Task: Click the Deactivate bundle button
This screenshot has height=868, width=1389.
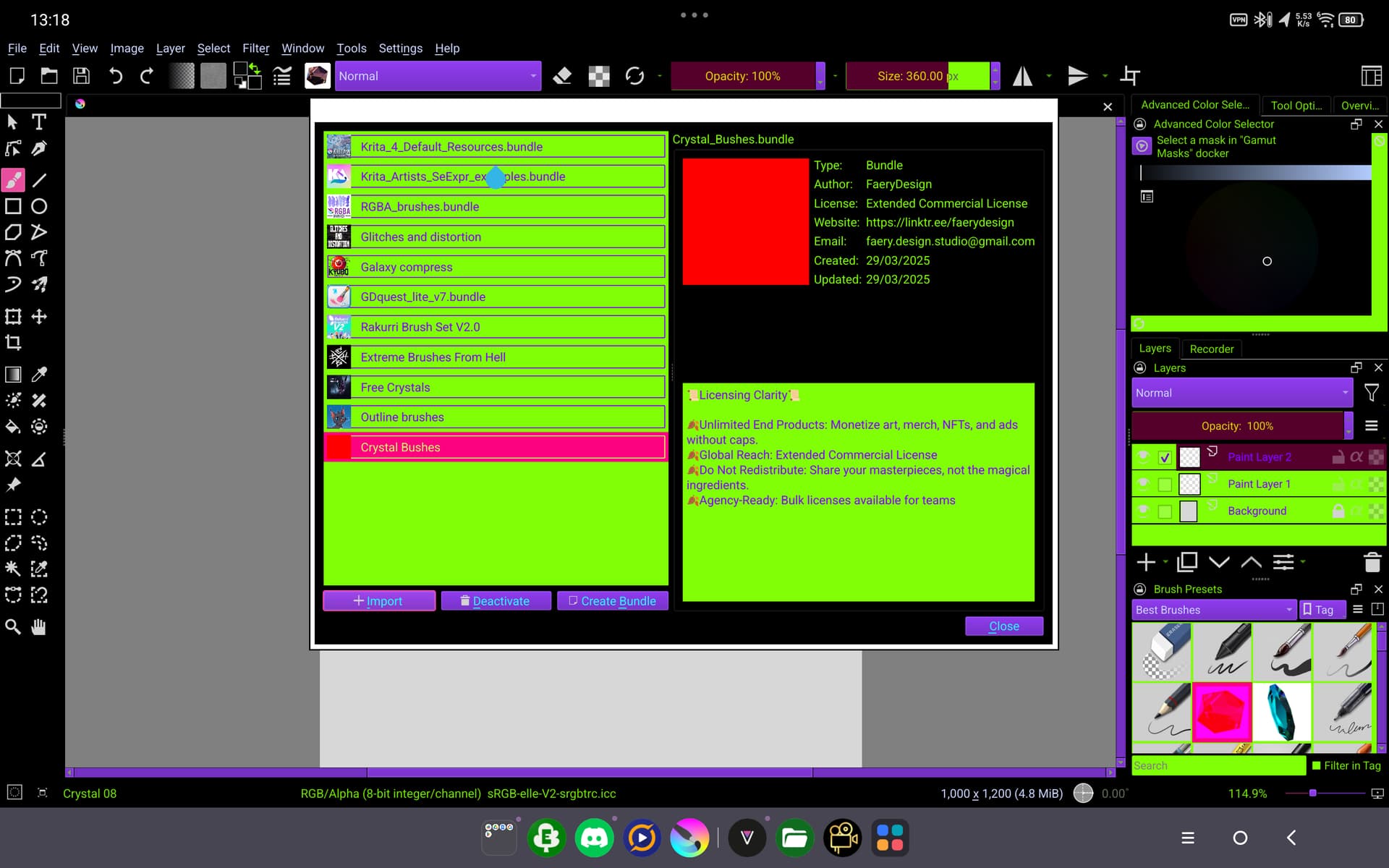Action: click(496, 601)
